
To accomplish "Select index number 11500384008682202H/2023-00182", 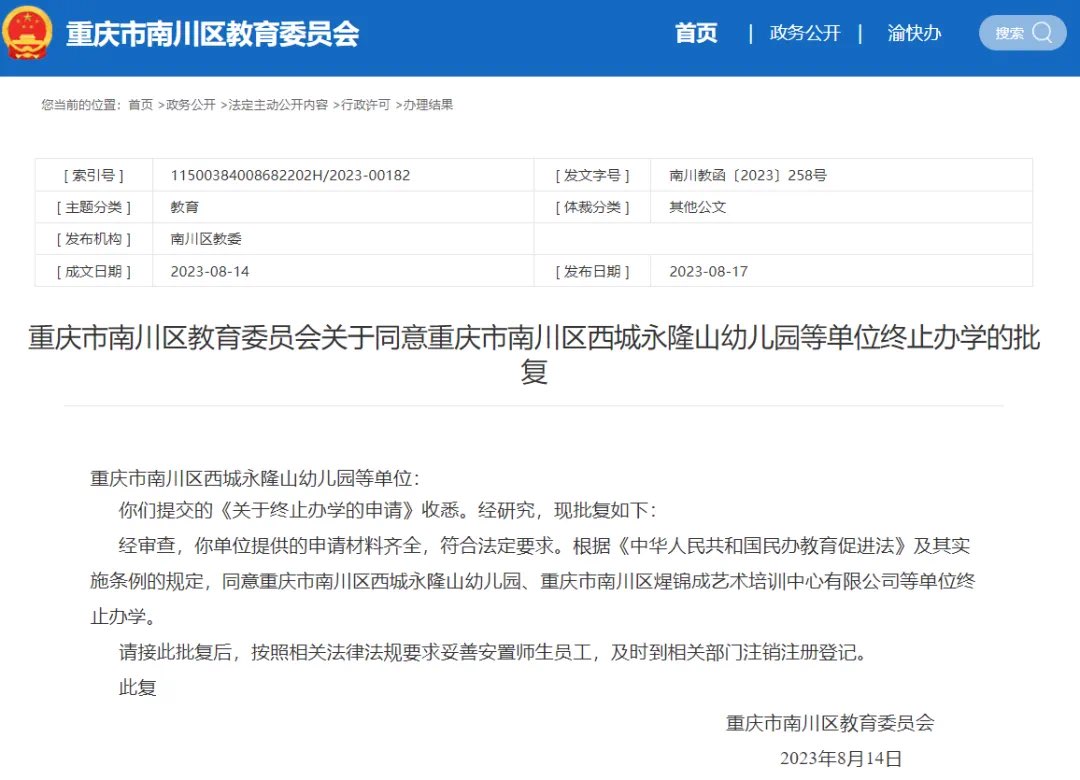I will point(290,175).
